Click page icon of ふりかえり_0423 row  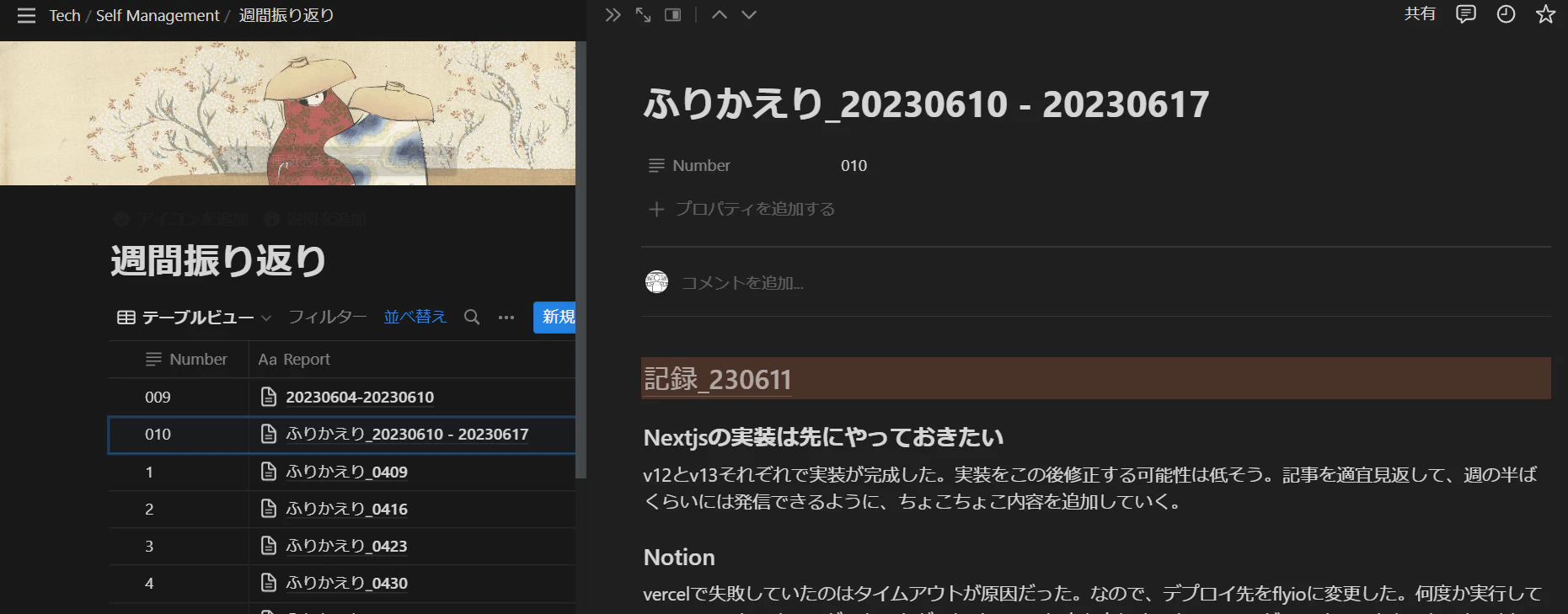click(269, 546)
